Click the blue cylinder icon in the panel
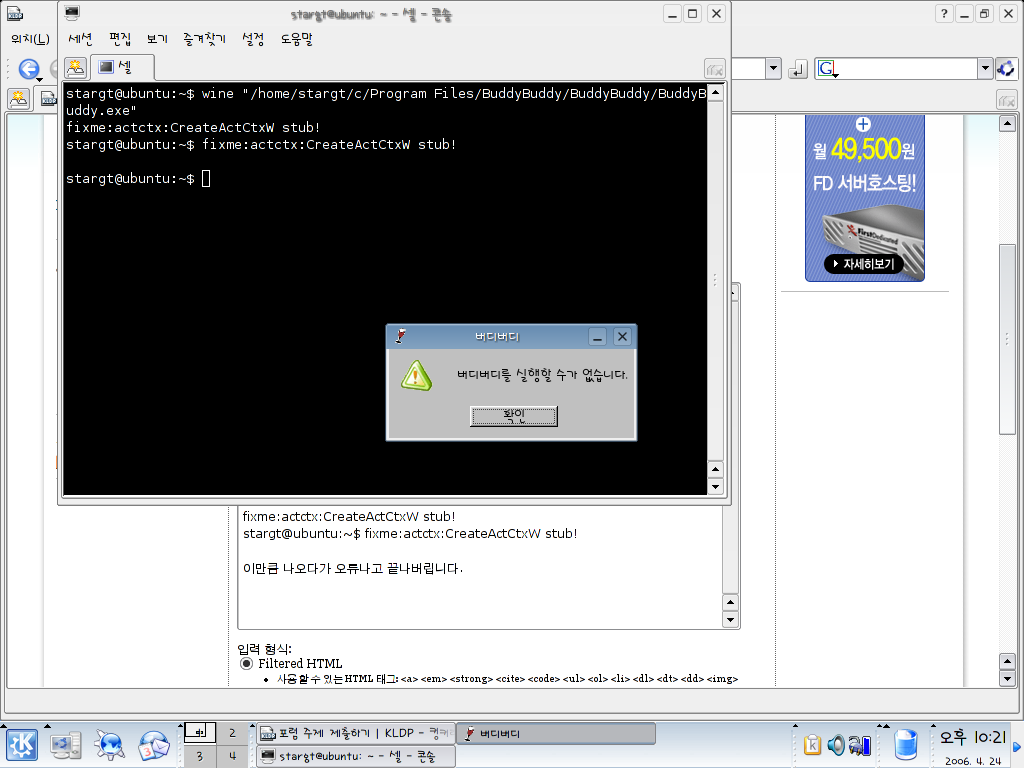Screen dimensions: 1024x768 point(906,744)
